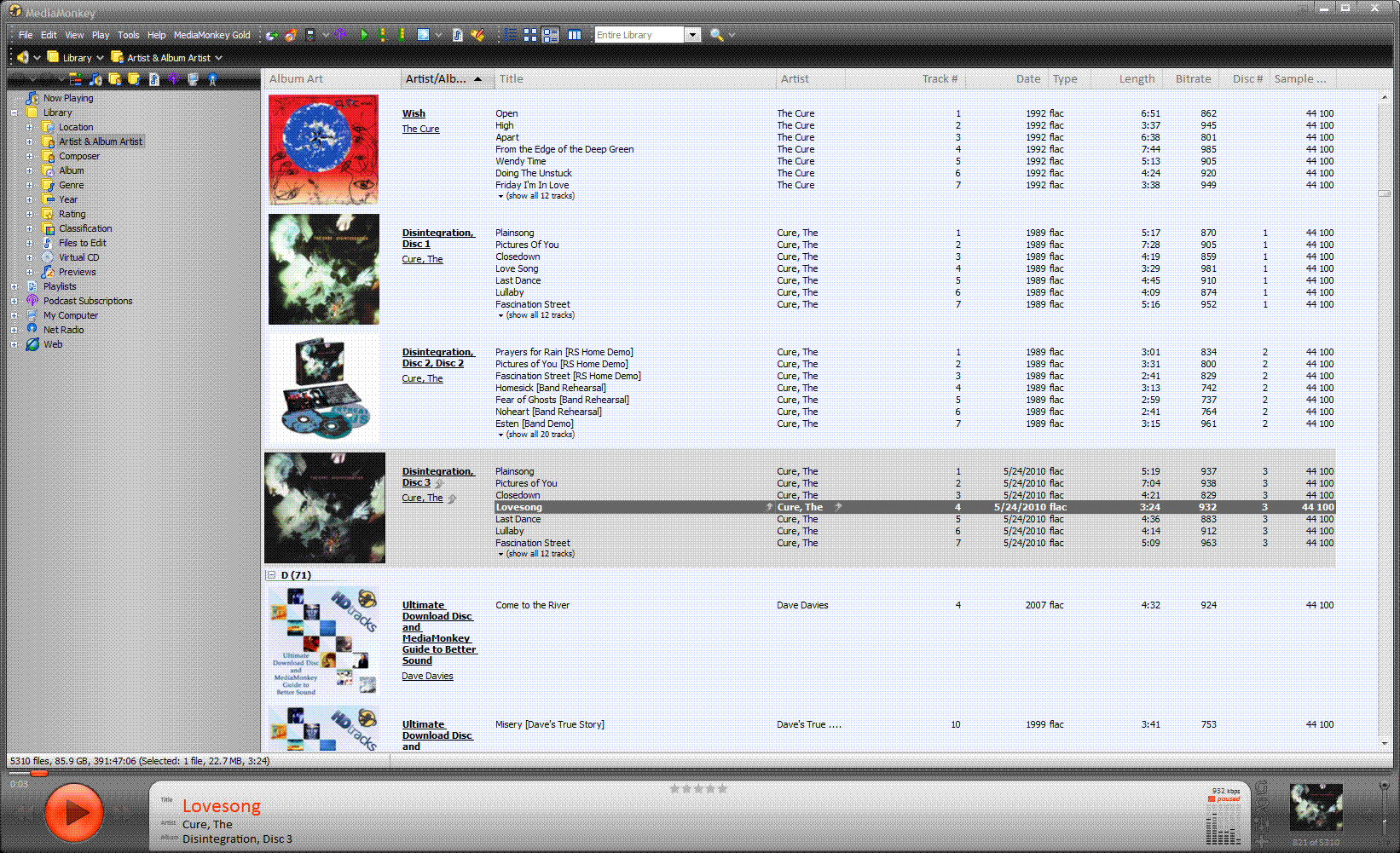Click the purple podcast icon in the main toolbar
Viewport: 1400px width, 853px height.
point(341,35)
